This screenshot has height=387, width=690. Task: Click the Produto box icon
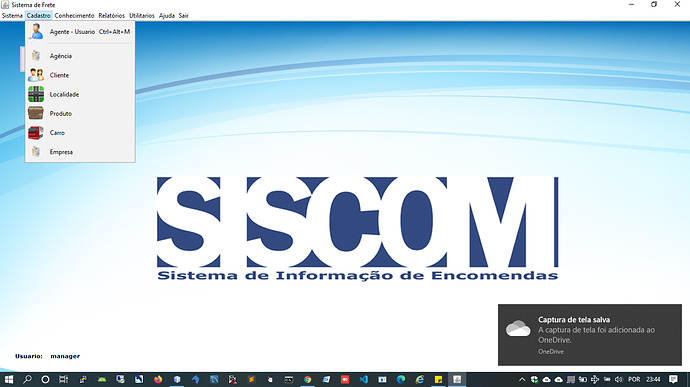[36, 113]
